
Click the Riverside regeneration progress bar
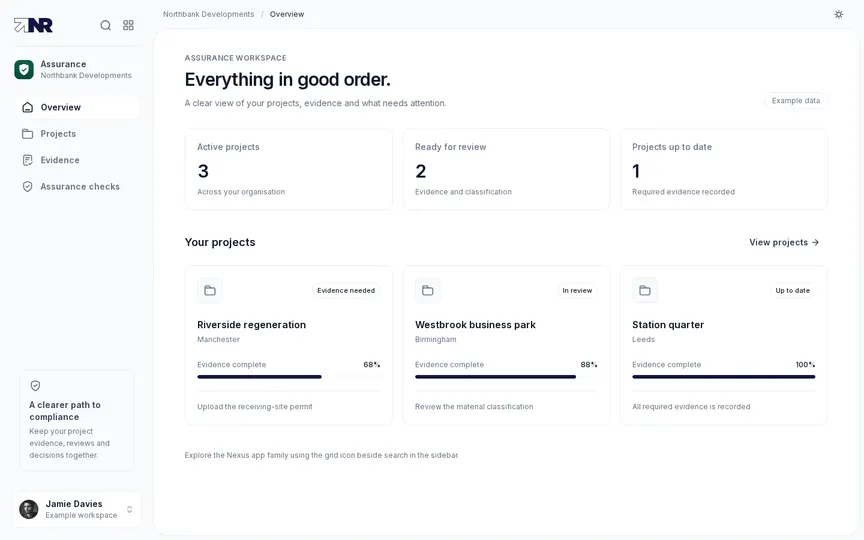click(289, 377)
